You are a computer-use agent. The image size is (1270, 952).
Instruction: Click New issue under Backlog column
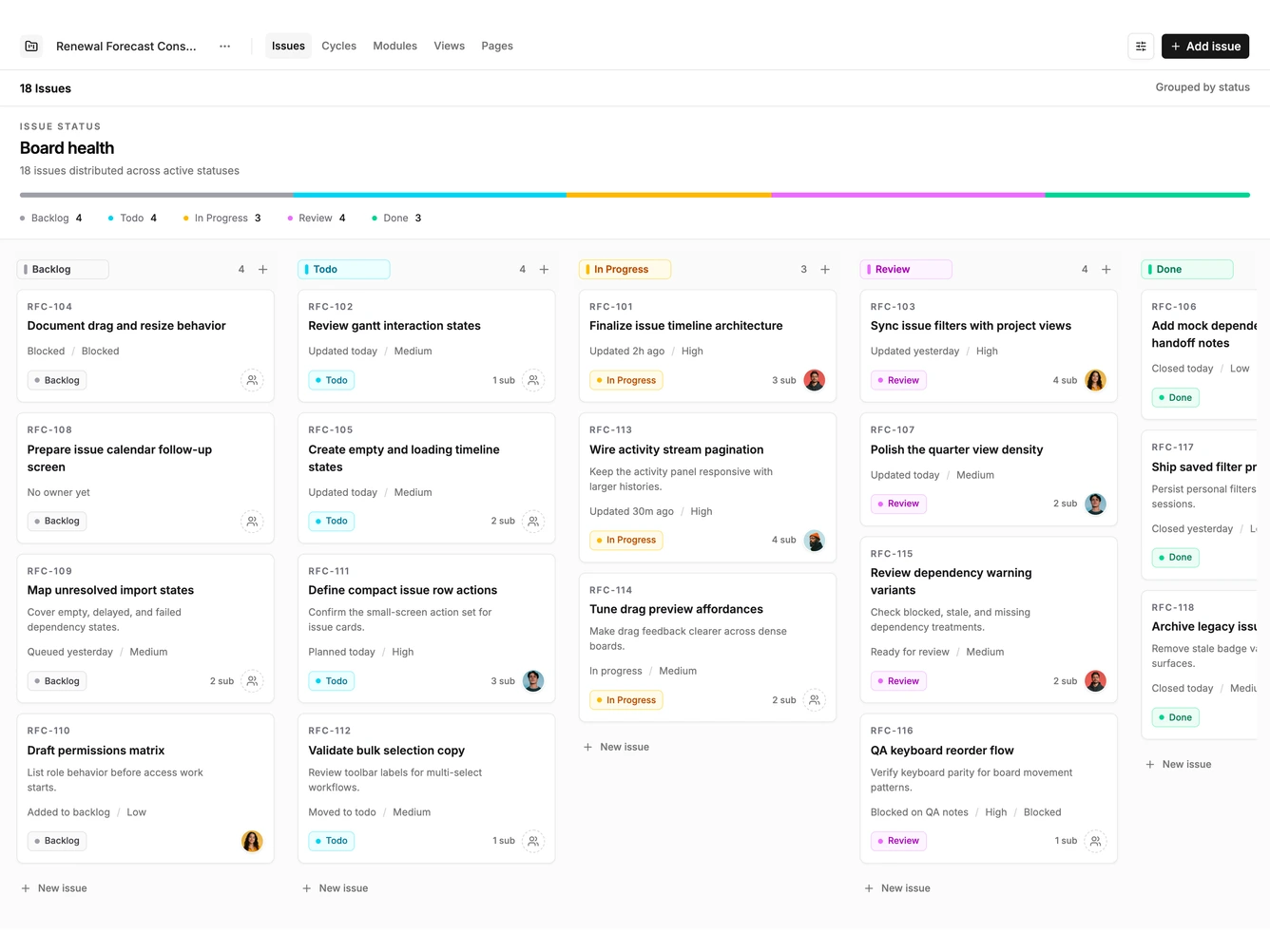click(54, 888)
